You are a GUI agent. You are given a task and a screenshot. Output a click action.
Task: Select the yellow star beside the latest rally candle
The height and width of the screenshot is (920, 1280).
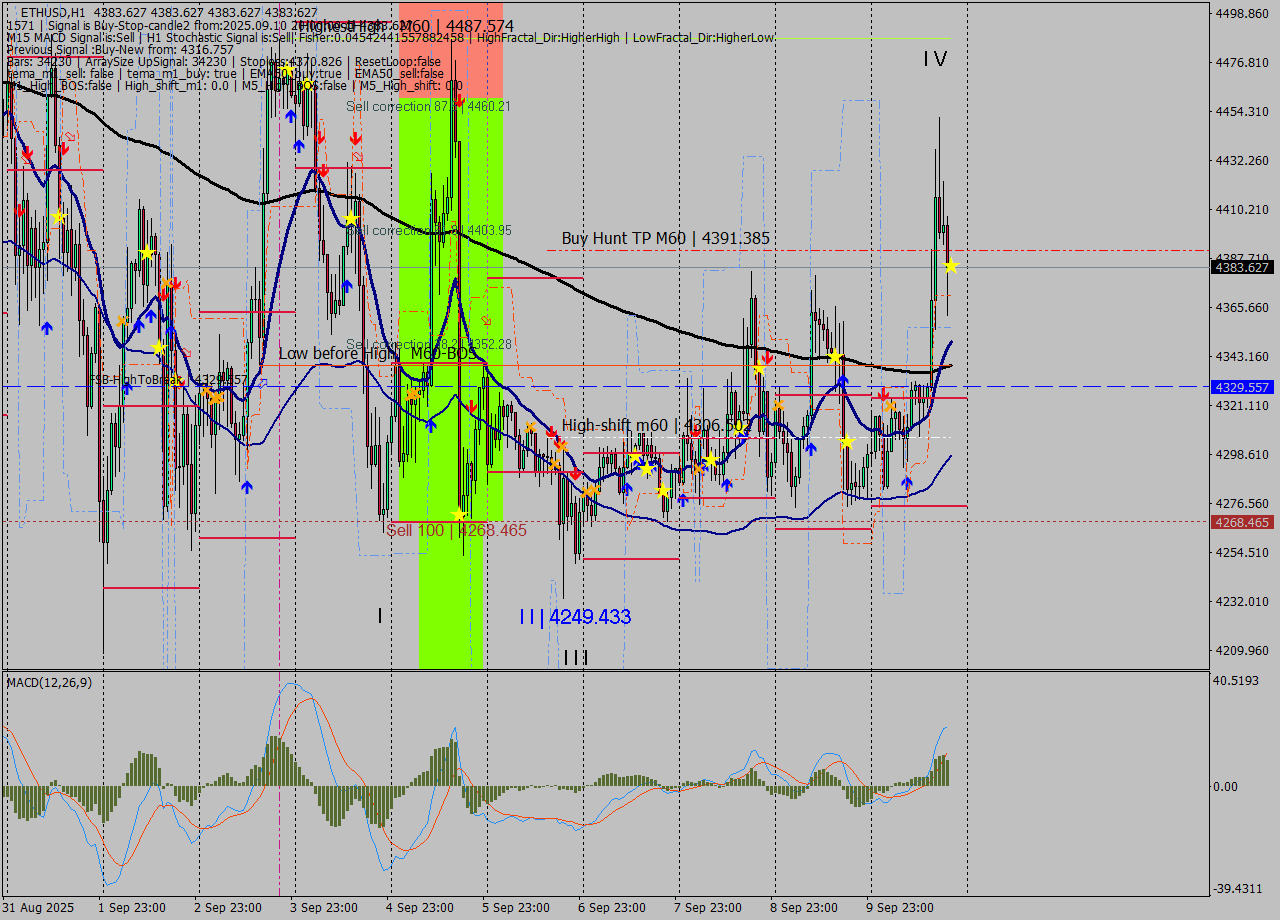click(x=950, y=266)
